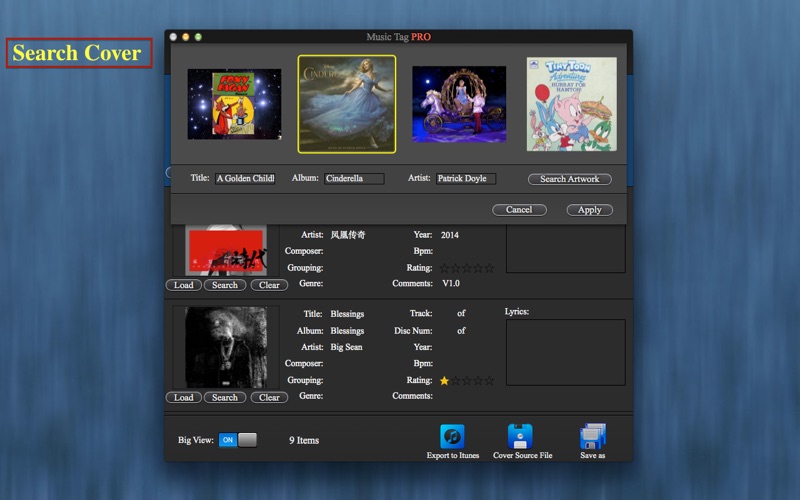Click the Album field containing Cinderella
Image resolution: width=800 pixels, height=500 pixels.
pyautogui.click(x=354, y=178)
